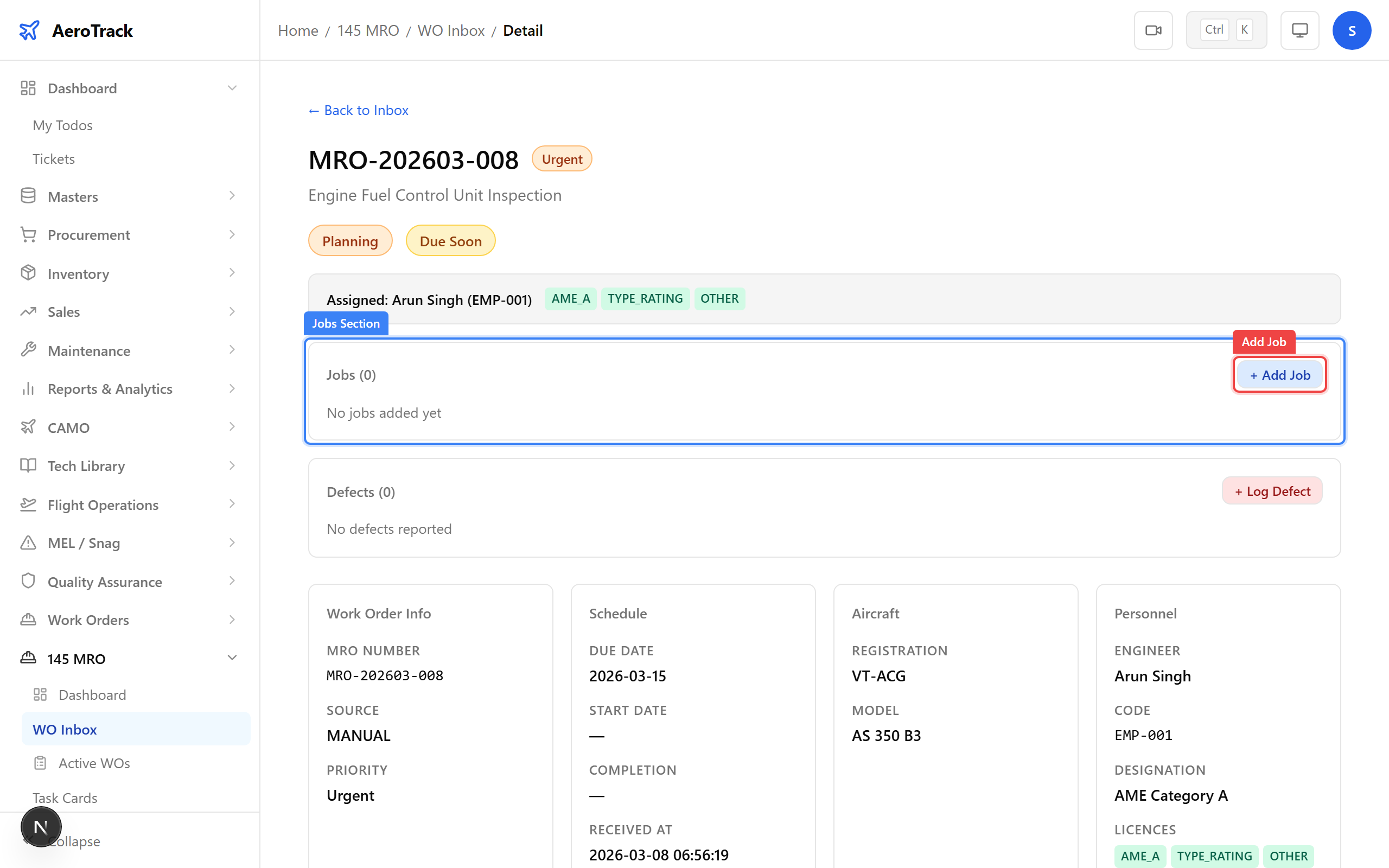Open the screen sharing monitor icon top right
The image size is (1389, 868).
(x=1299, y=30)
